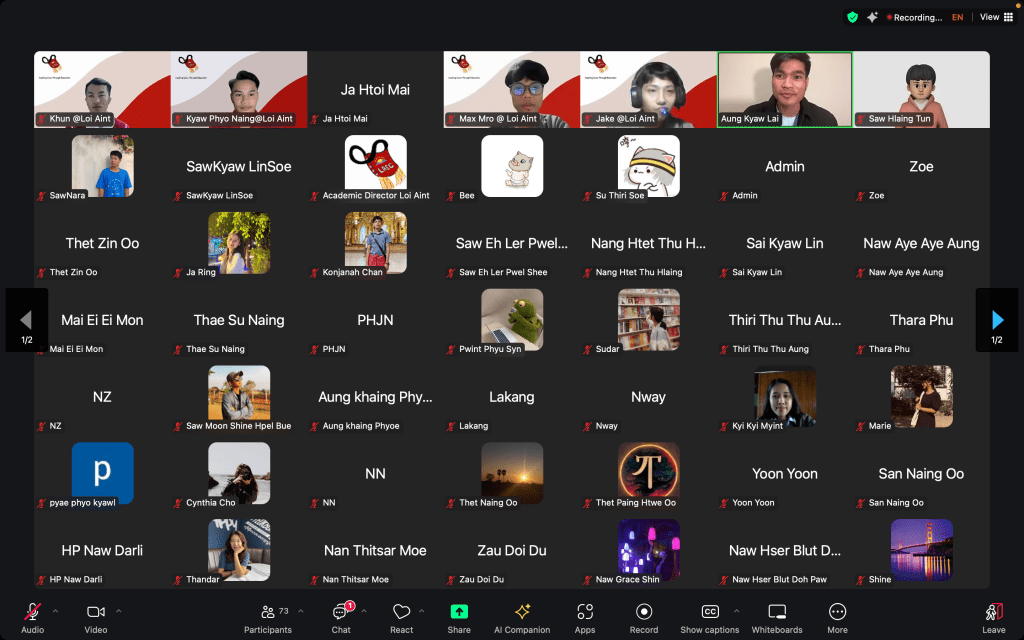1024x640 pixels.
Task: Open the Chat panel
Action: tap(341, 618)
